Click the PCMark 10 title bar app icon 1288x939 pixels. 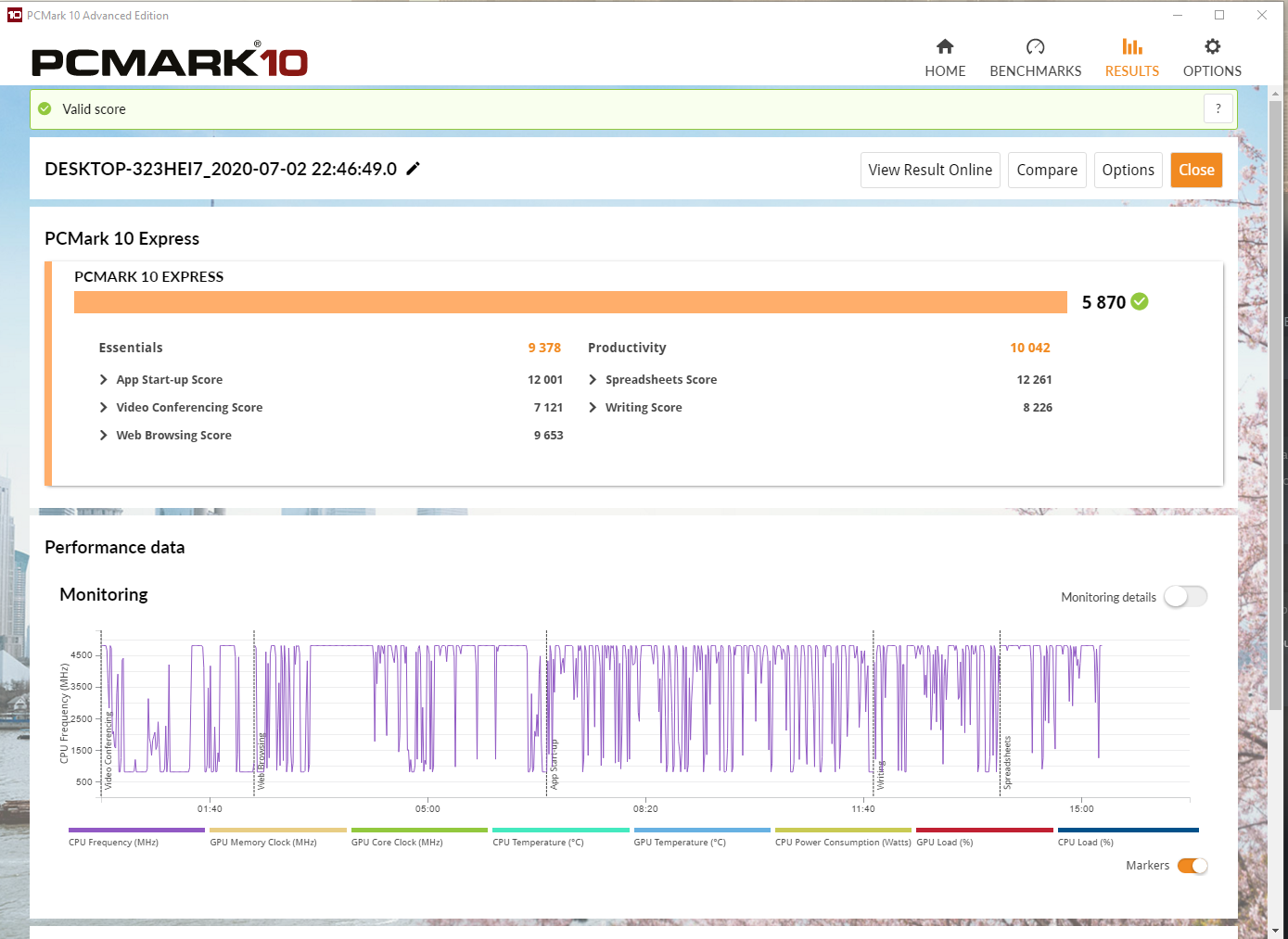point(15,15)
